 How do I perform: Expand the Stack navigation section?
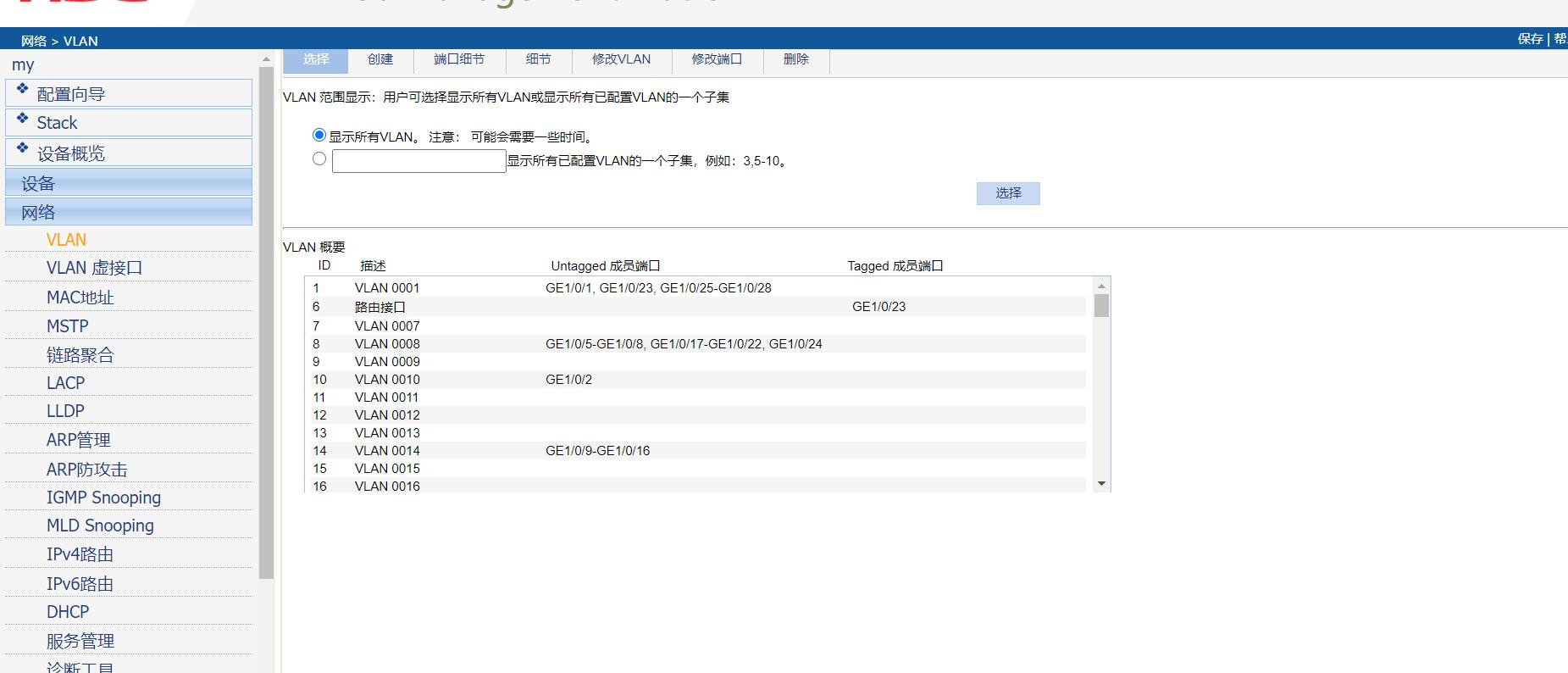[x=129, y=123]
